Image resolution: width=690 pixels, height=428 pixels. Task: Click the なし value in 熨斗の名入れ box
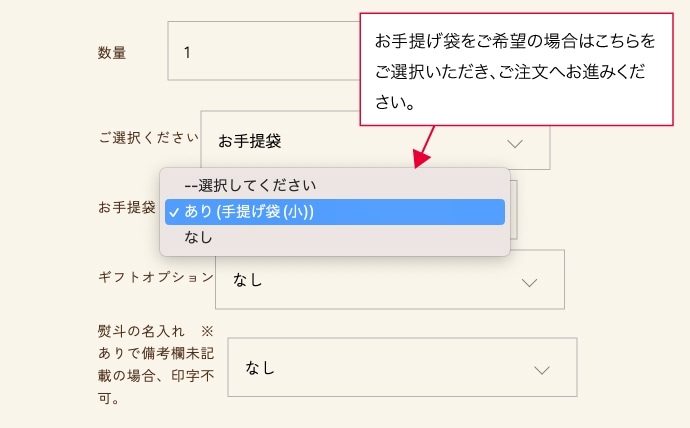point(260,368)
